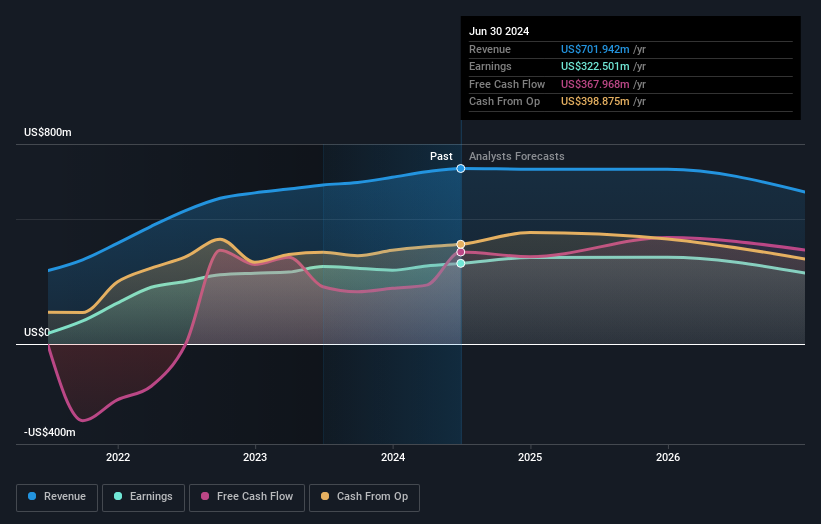Click the 2024 x-axis label
This screenshot has width=821, height=524.
(393, 457)
